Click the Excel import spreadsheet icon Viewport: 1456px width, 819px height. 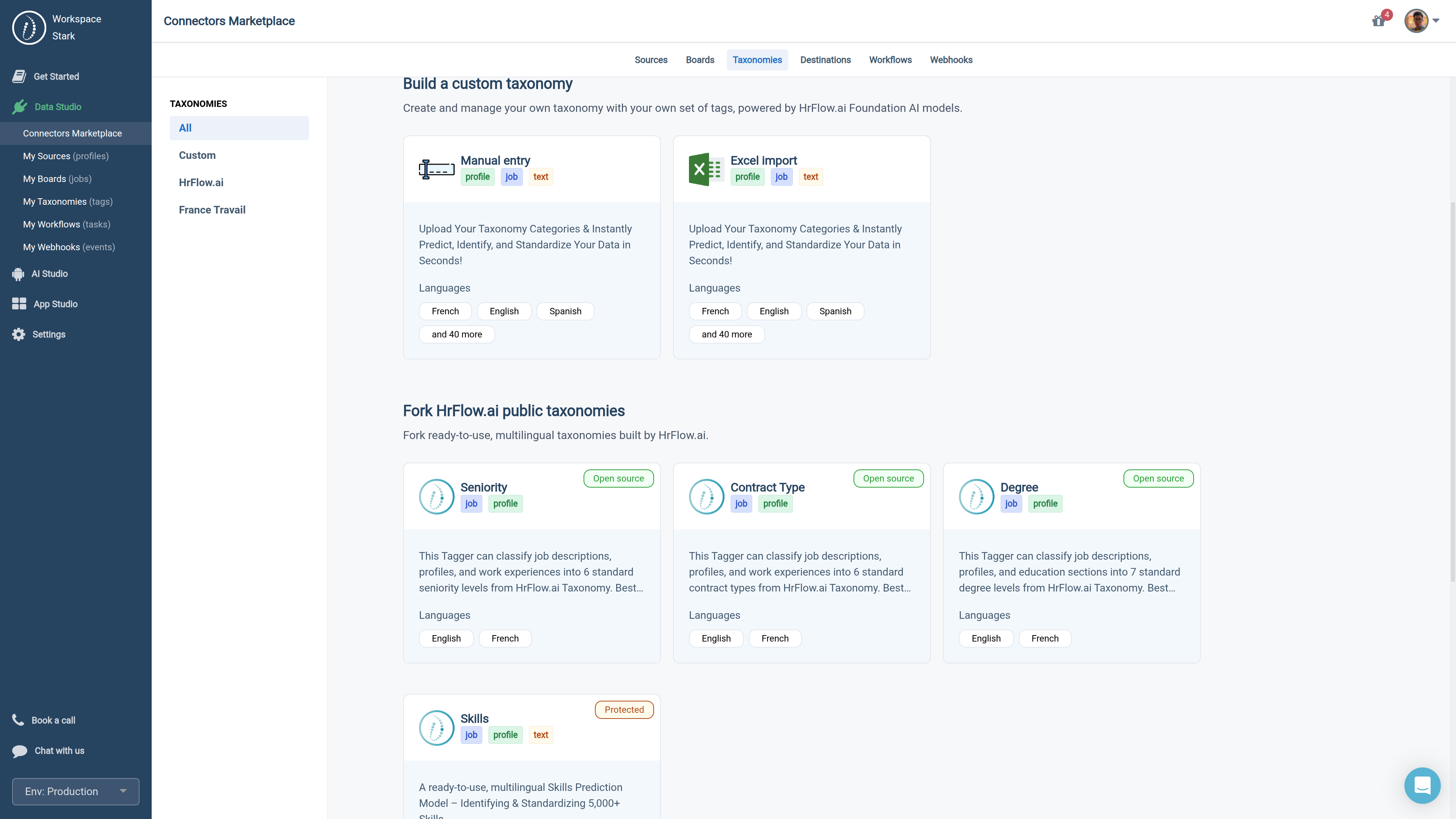click(706, 169)
